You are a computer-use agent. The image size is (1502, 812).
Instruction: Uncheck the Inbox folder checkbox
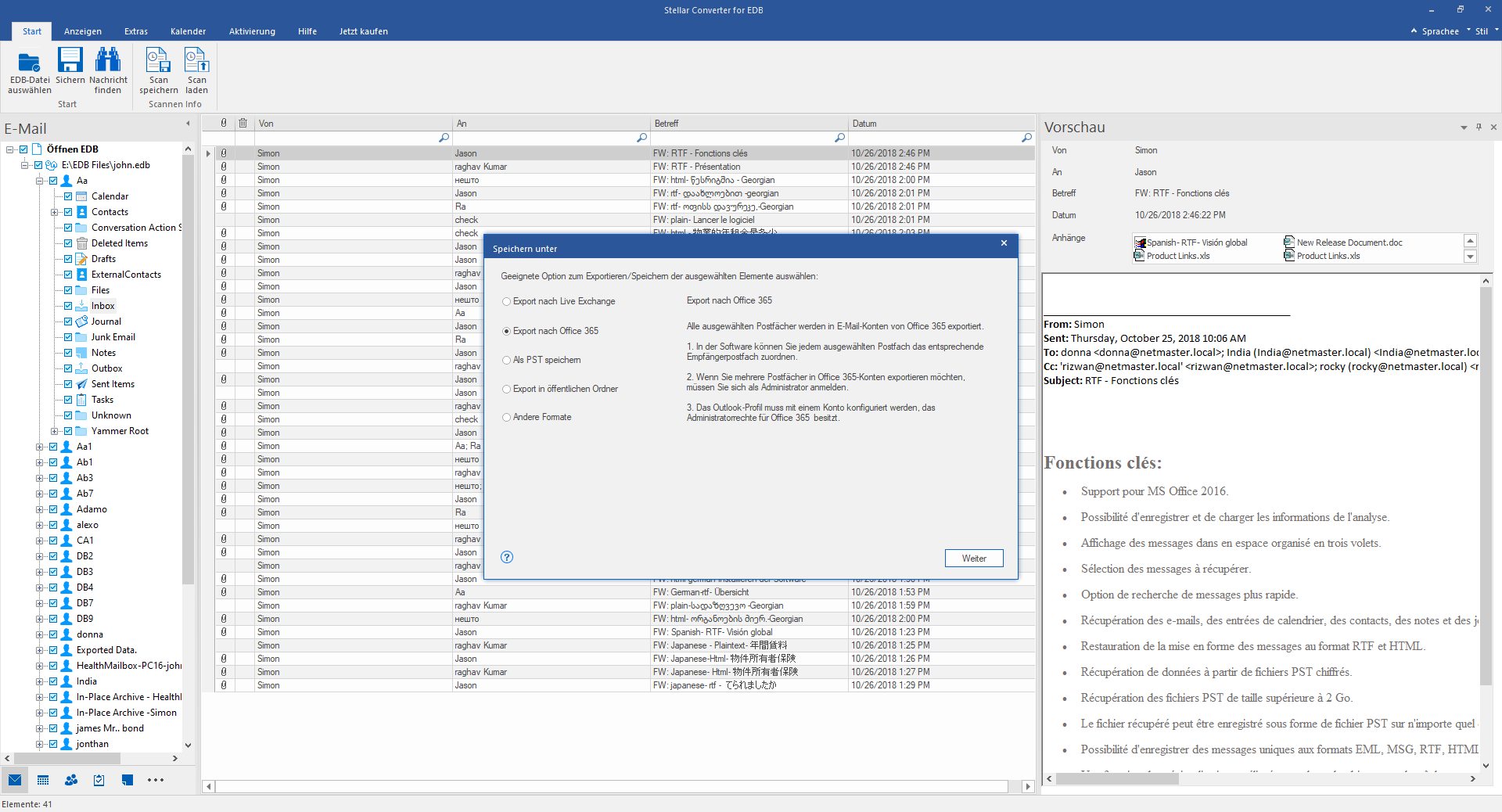pyautogui.click(x=68, y=306)
